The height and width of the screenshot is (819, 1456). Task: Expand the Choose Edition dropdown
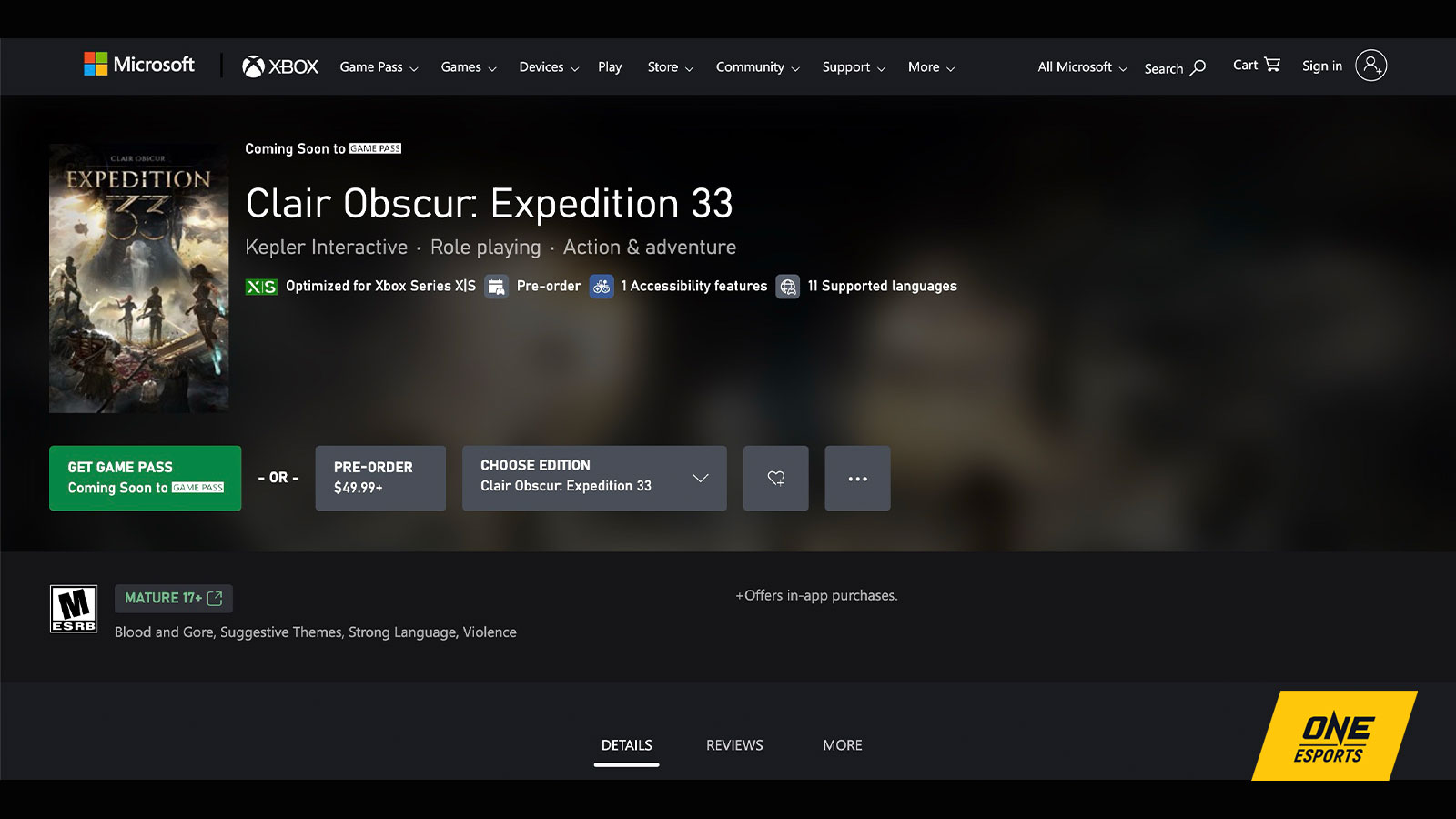tap(594, 478)
